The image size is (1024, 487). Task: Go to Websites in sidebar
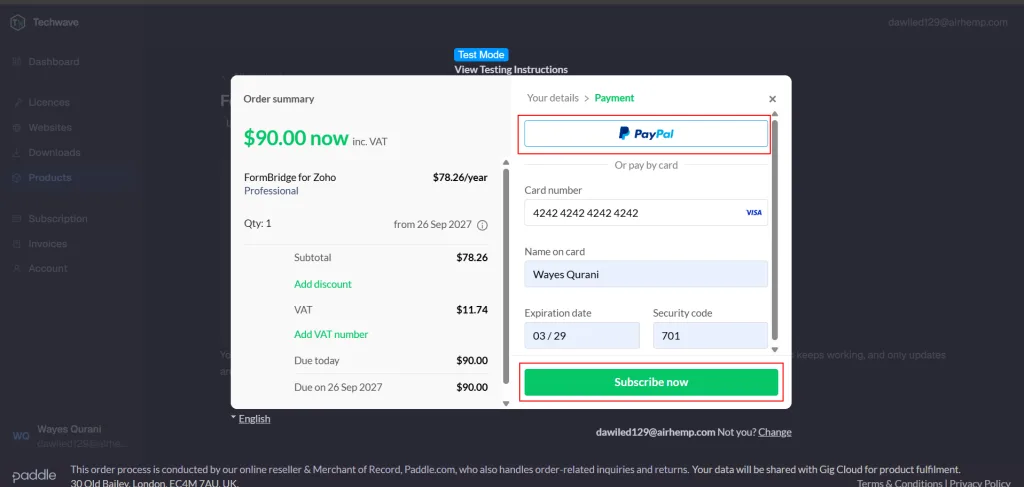pos(50,127)
